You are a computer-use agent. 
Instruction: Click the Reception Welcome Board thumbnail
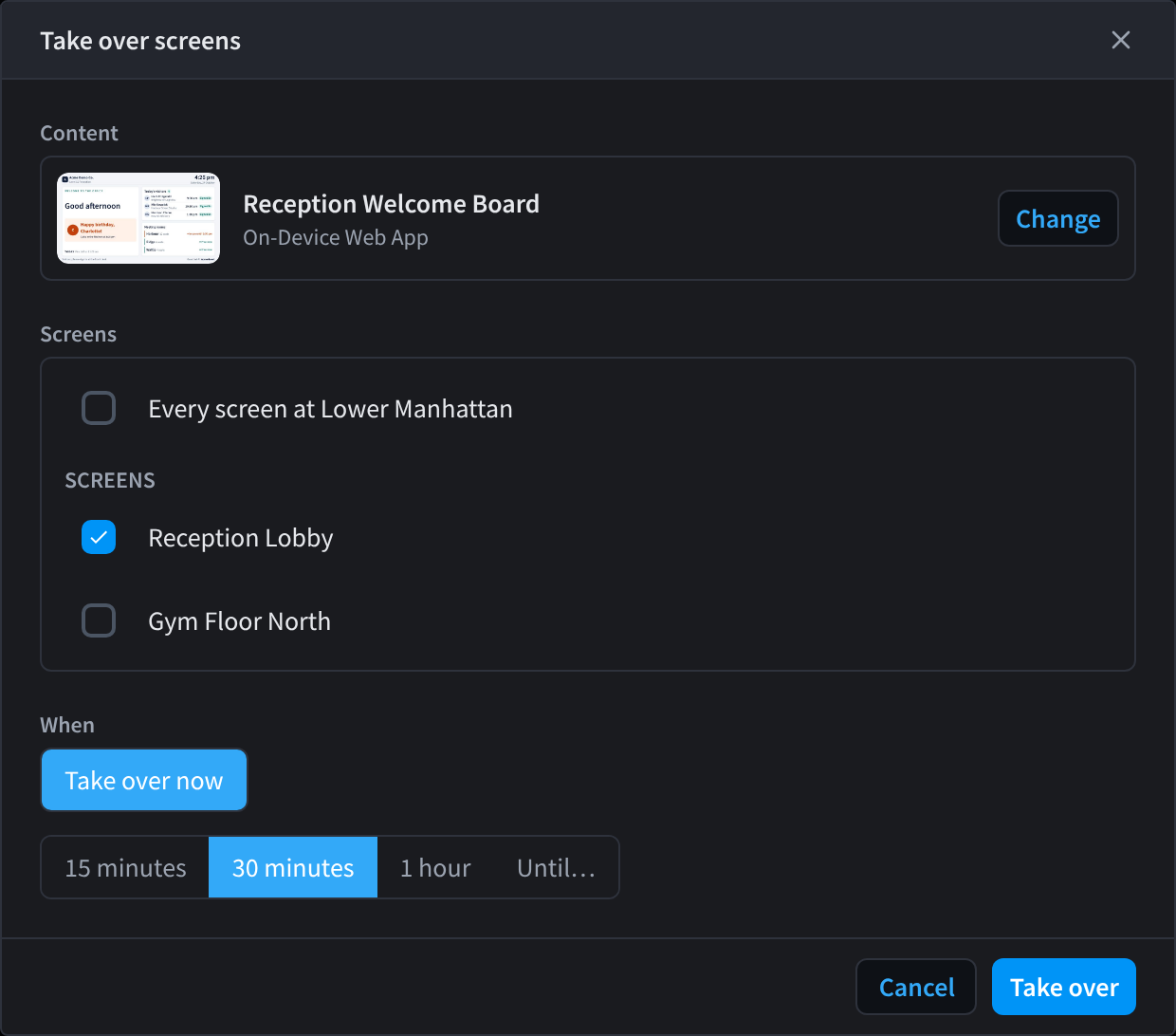coord(138,218)
